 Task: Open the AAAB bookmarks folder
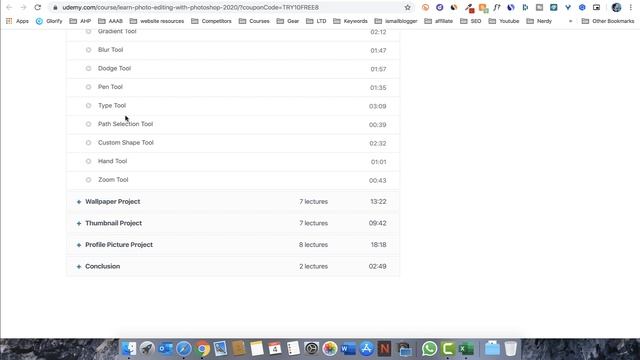click(111, 21)
